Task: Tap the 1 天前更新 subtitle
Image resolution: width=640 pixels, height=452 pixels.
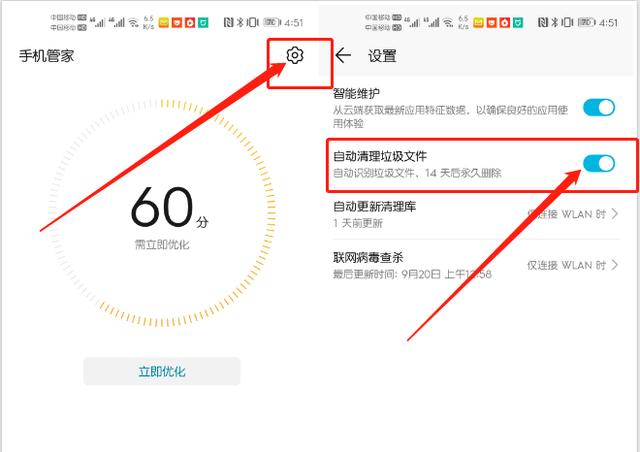Action: click(x=358, y=223)
